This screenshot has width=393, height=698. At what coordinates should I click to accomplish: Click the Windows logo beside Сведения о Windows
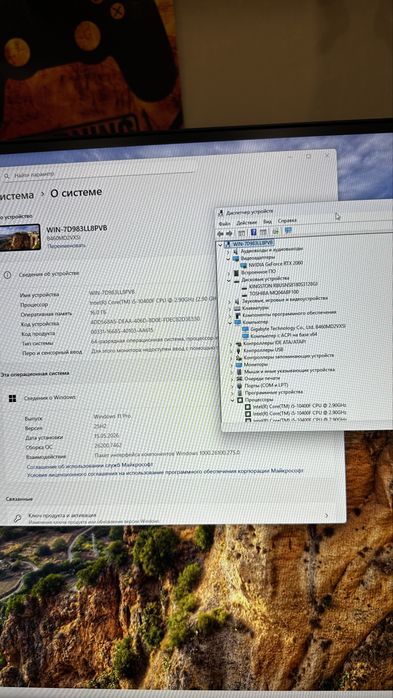pos(12,398)
